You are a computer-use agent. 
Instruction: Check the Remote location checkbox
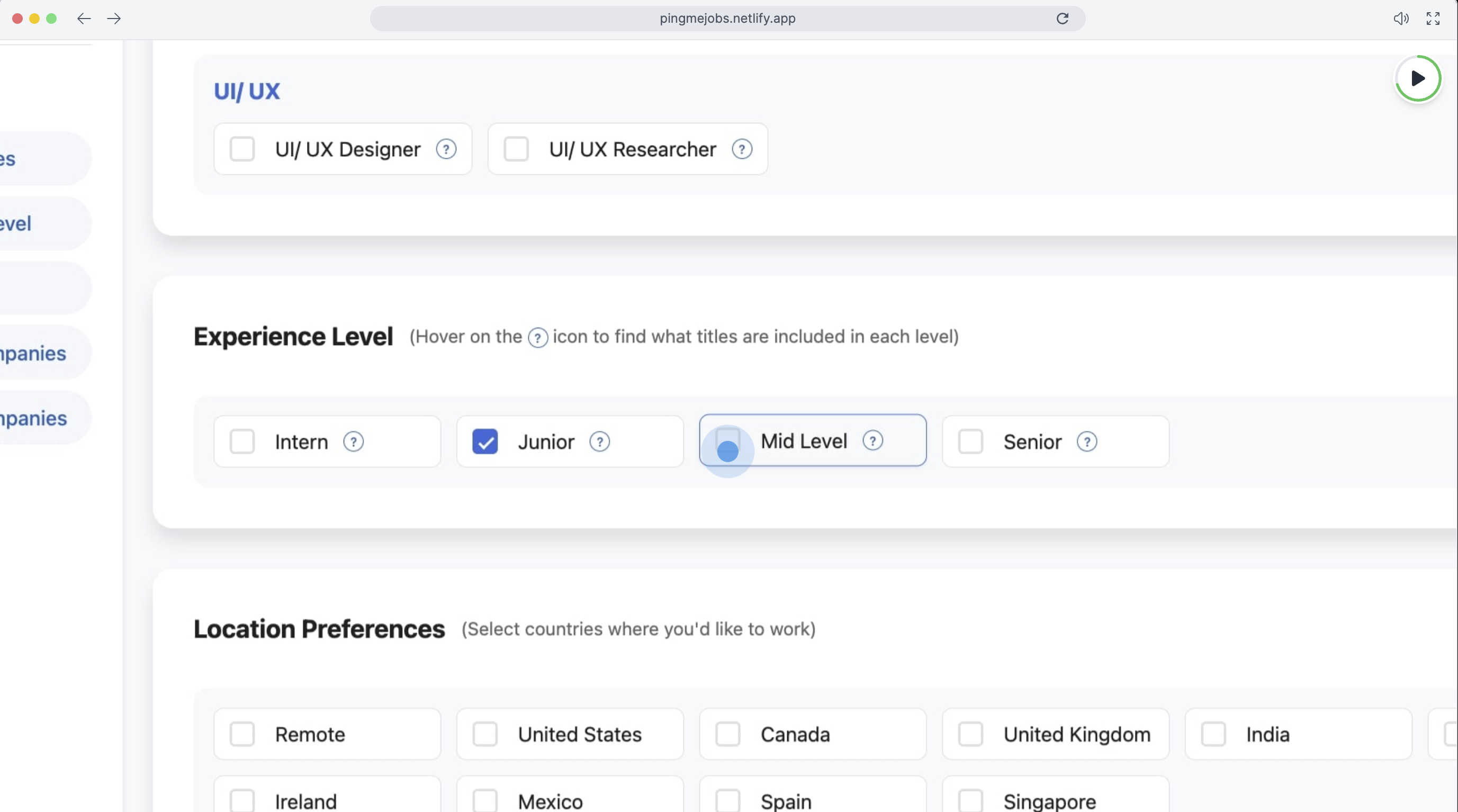[x=242, y=735]
